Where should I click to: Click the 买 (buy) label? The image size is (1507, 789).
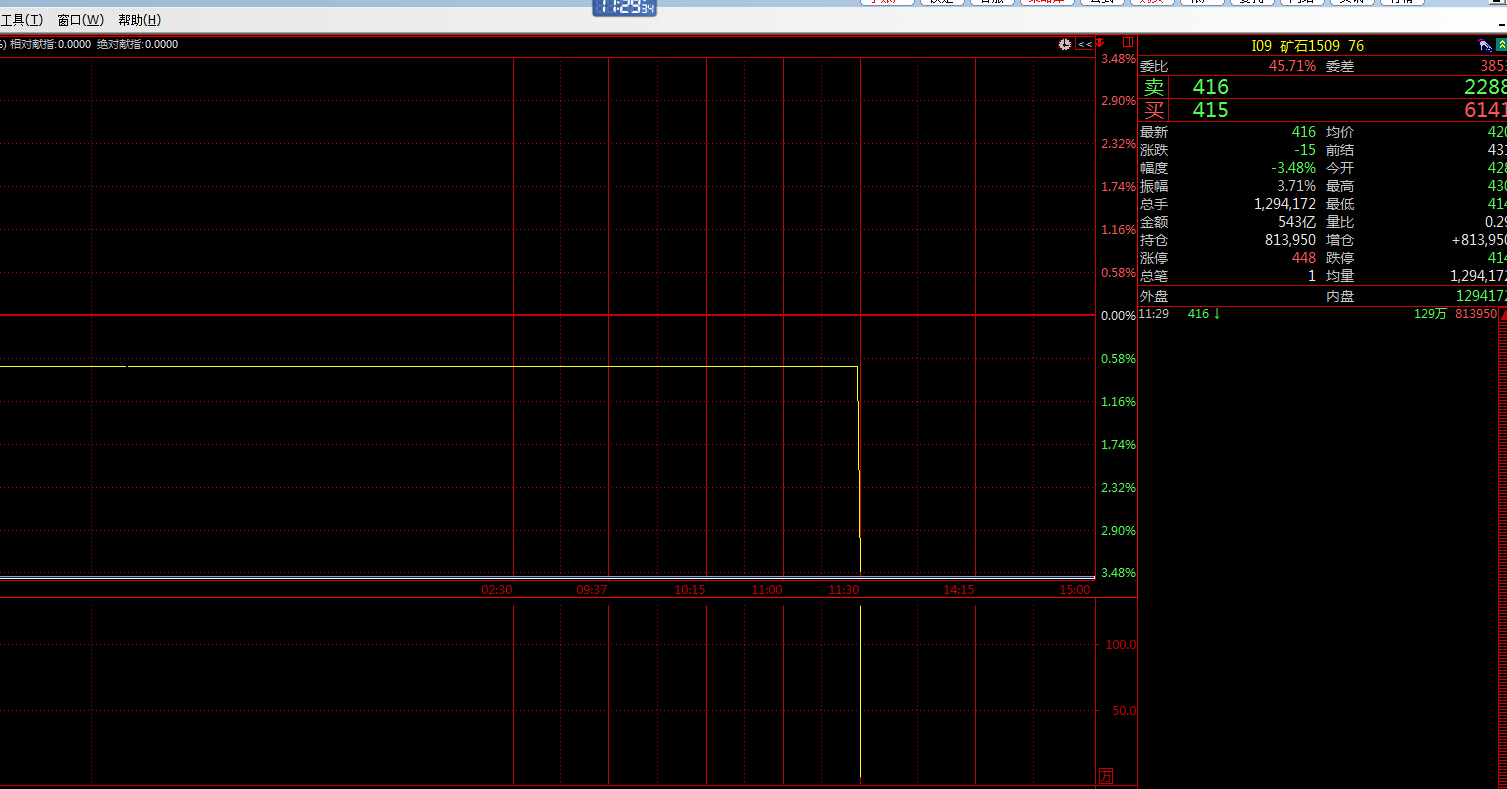(1154, 110)
